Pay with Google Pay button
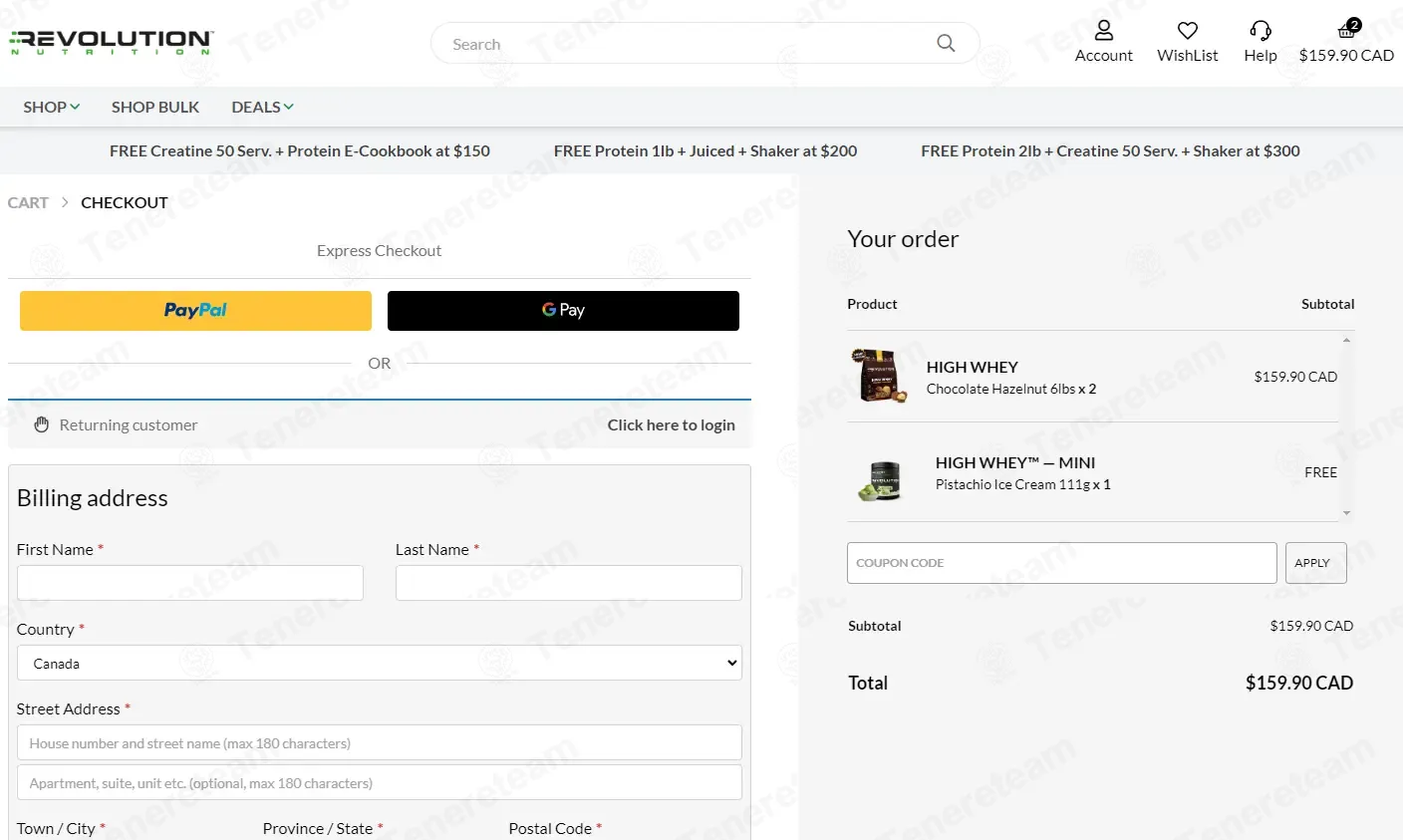 click(x=563, y=311)
